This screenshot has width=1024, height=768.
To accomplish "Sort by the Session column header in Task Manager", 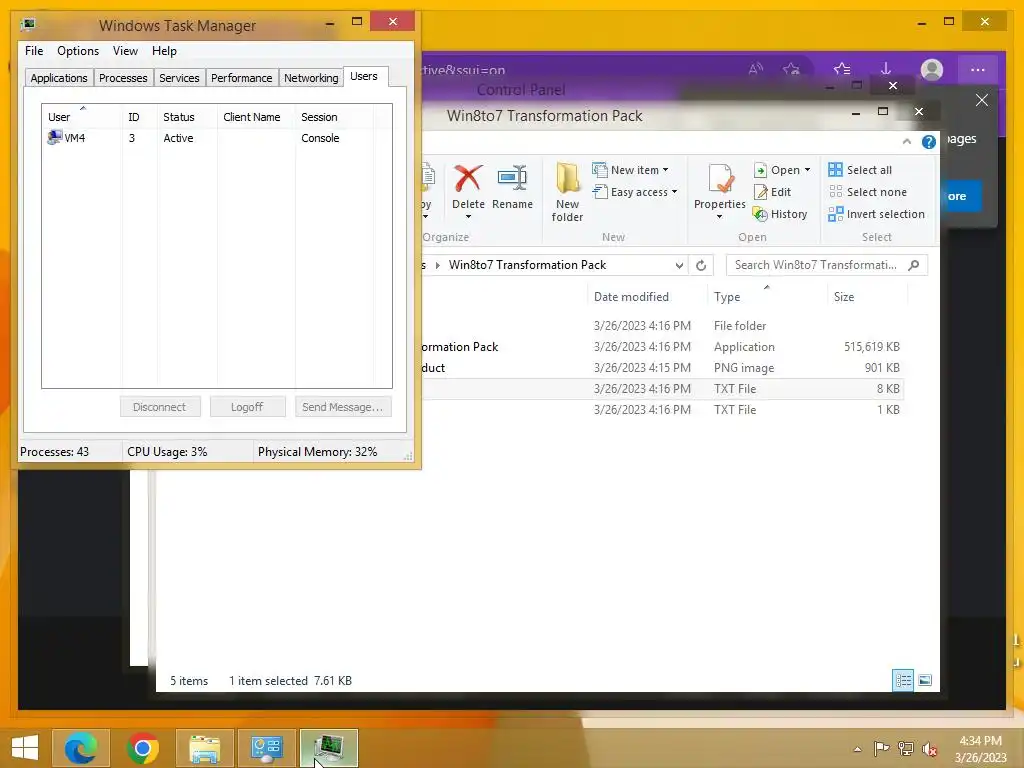I will coord(334,117).
